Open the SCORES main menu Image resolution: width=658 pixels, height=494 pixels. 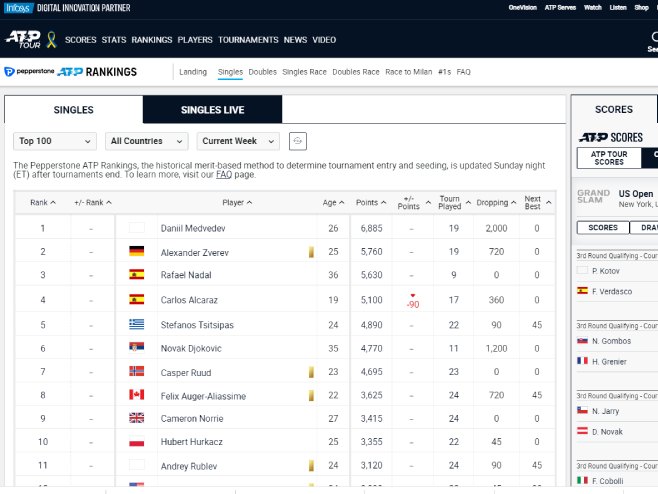pyautogui.click(x=81, y=40)
